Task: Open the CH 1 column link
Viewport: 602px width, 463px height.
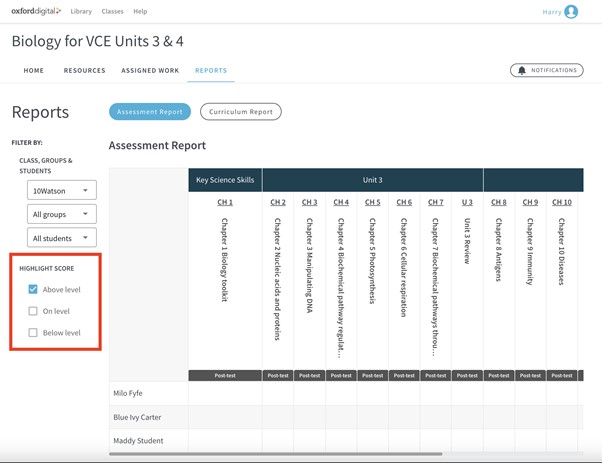Action: pyautogui.click(x=225, y=202)
